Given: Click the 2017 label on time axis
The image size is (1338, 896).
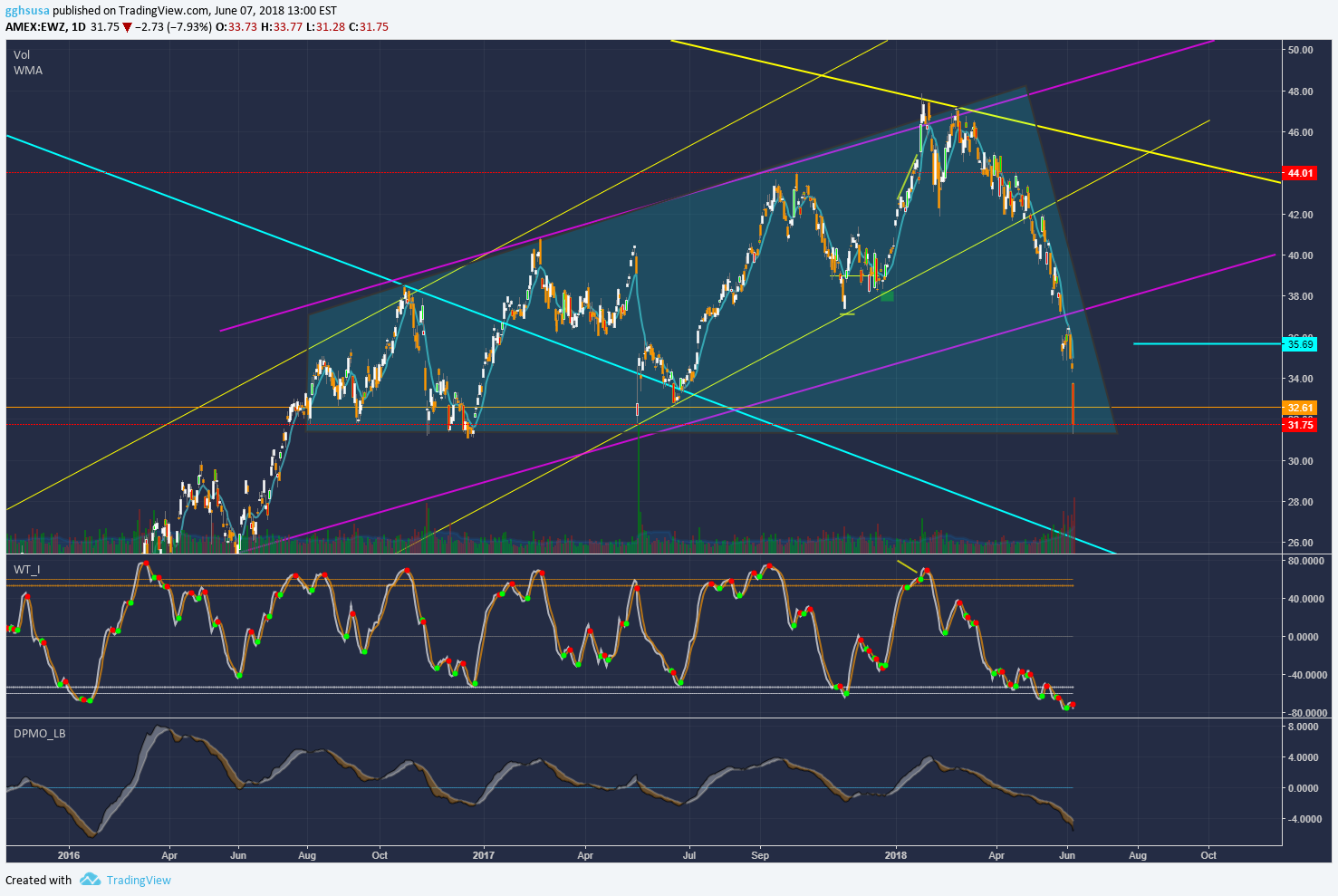Looking at the screenshot, I should coord(484,855).
